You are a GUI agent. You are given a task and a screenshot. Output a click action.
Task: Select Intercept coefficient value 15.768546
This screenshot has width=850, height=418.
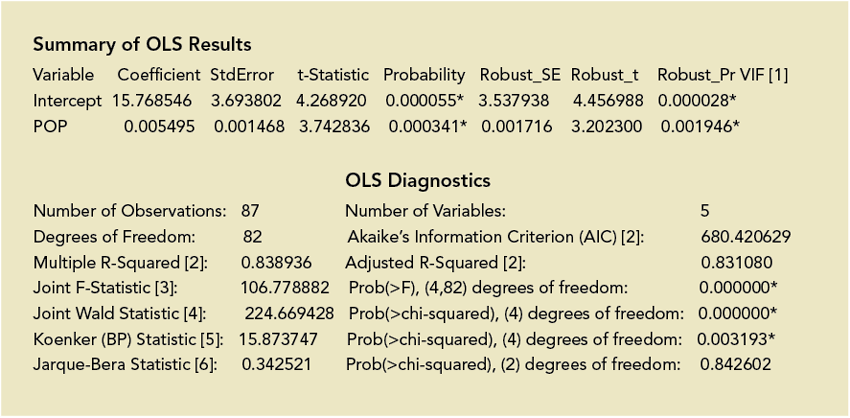tap(154, 101)
